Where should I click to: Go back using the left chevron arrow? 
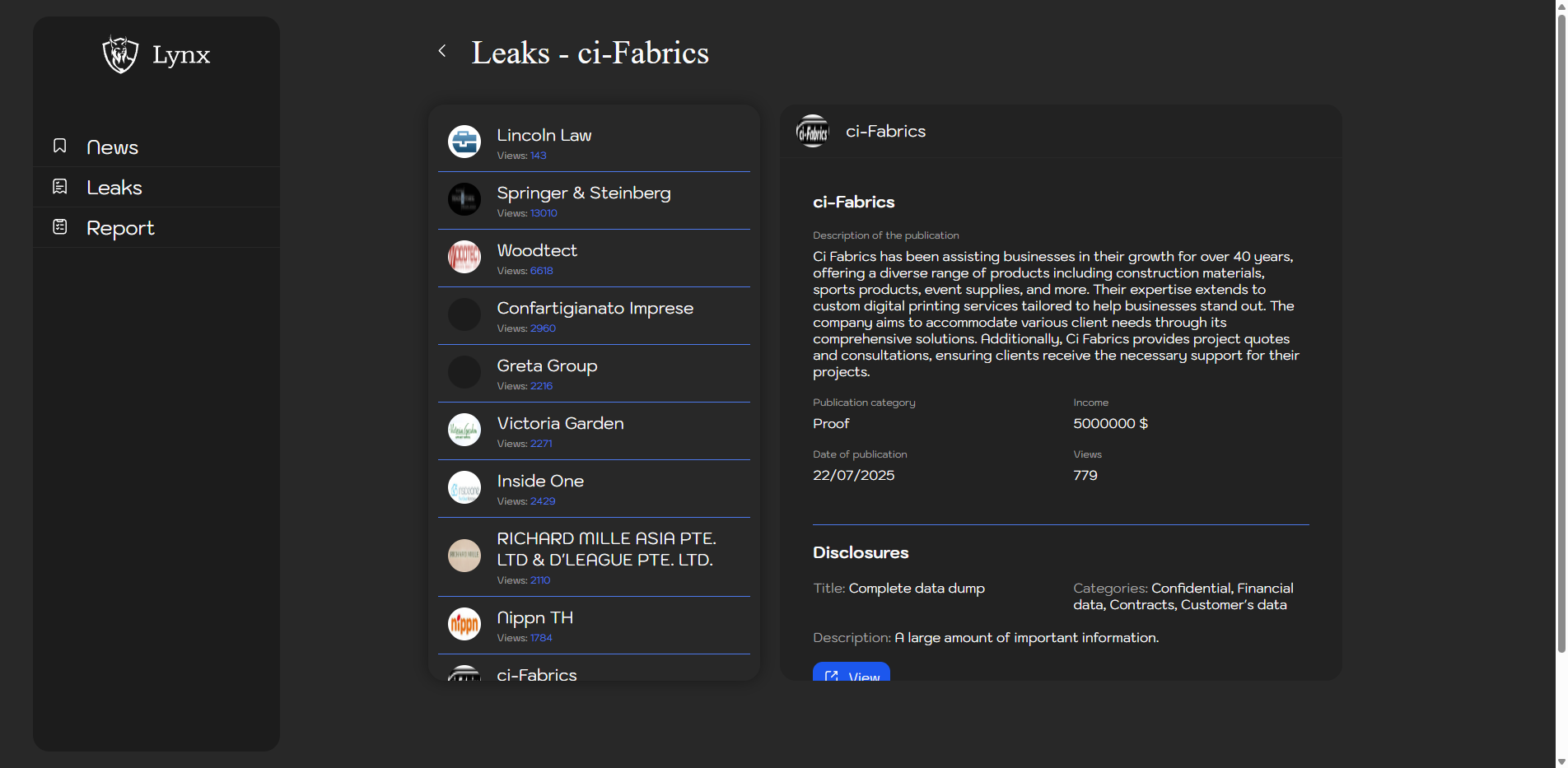[x=442, y=51]
